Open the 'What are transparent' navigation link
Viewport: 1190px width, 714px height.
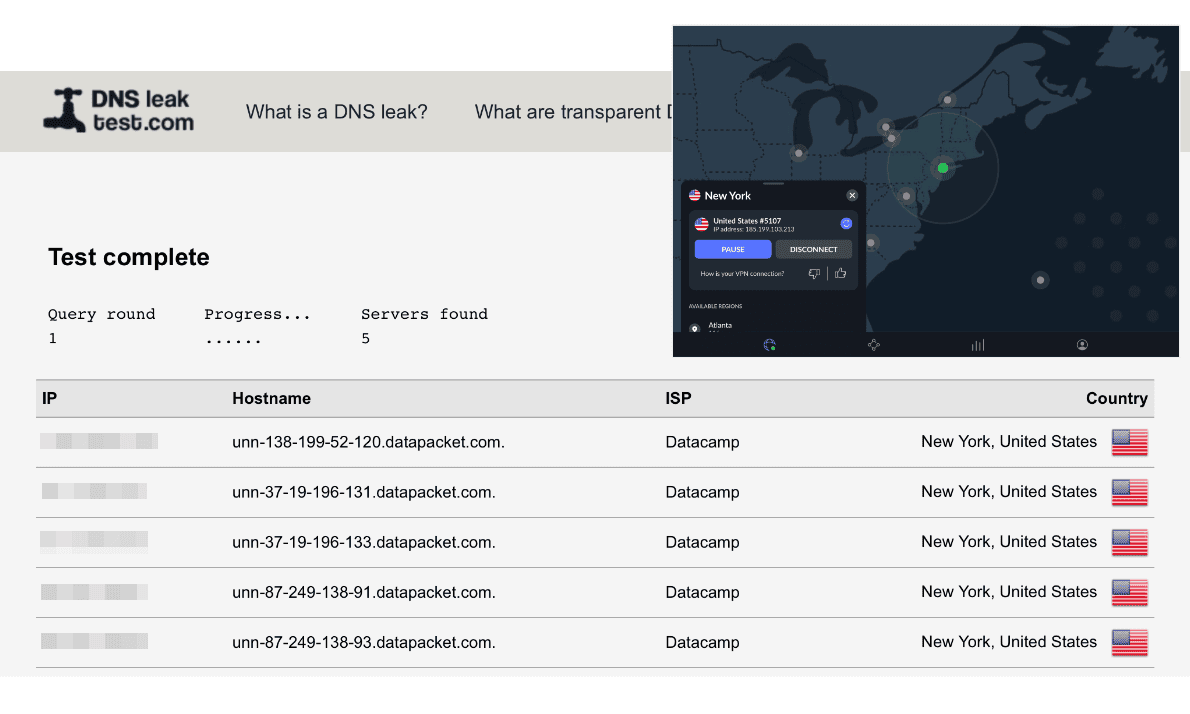573,112
